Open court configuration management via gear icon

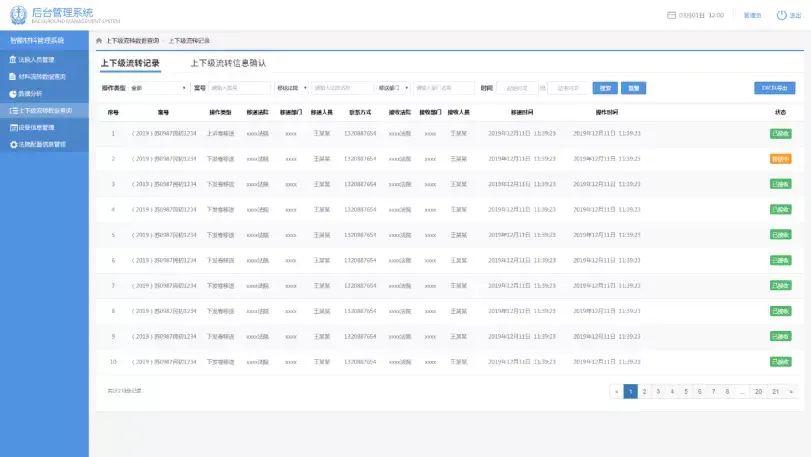coord(13,144)
